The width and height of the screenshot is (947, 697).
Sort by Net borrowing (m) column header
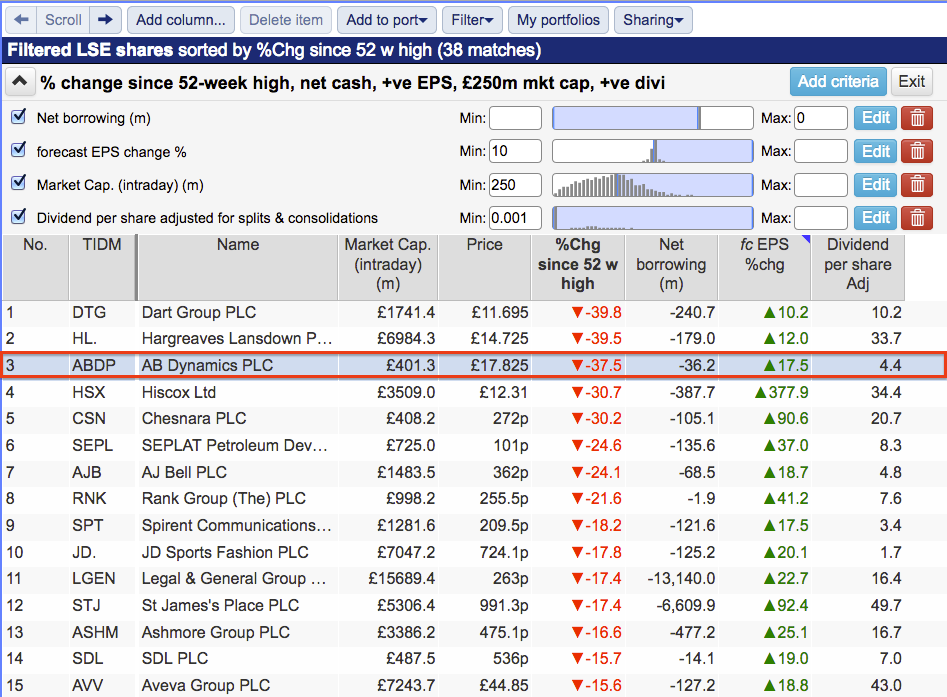click(x=672, y=267)
